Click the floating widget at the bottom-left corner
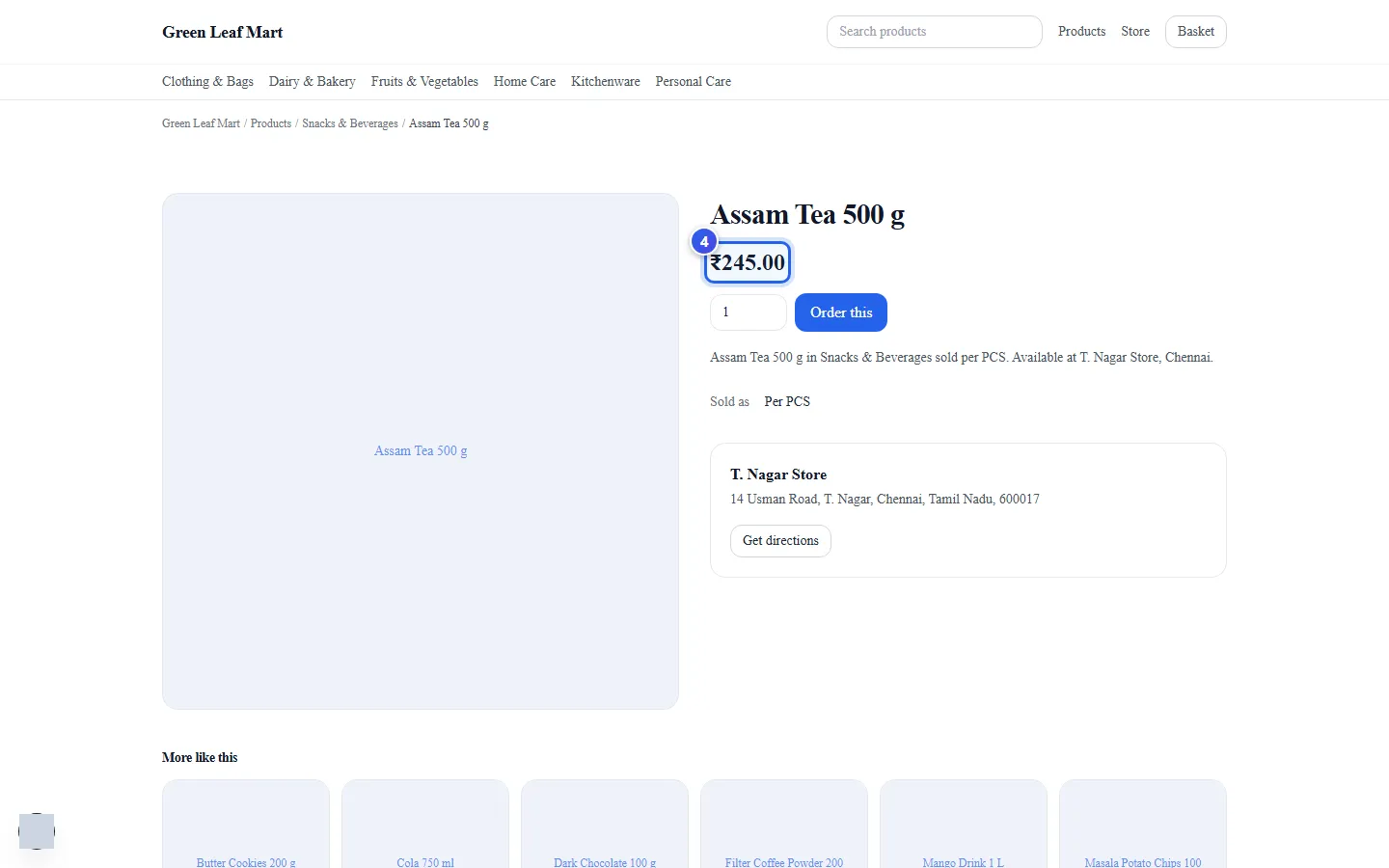1389x868 pixels. coord(37,831)
